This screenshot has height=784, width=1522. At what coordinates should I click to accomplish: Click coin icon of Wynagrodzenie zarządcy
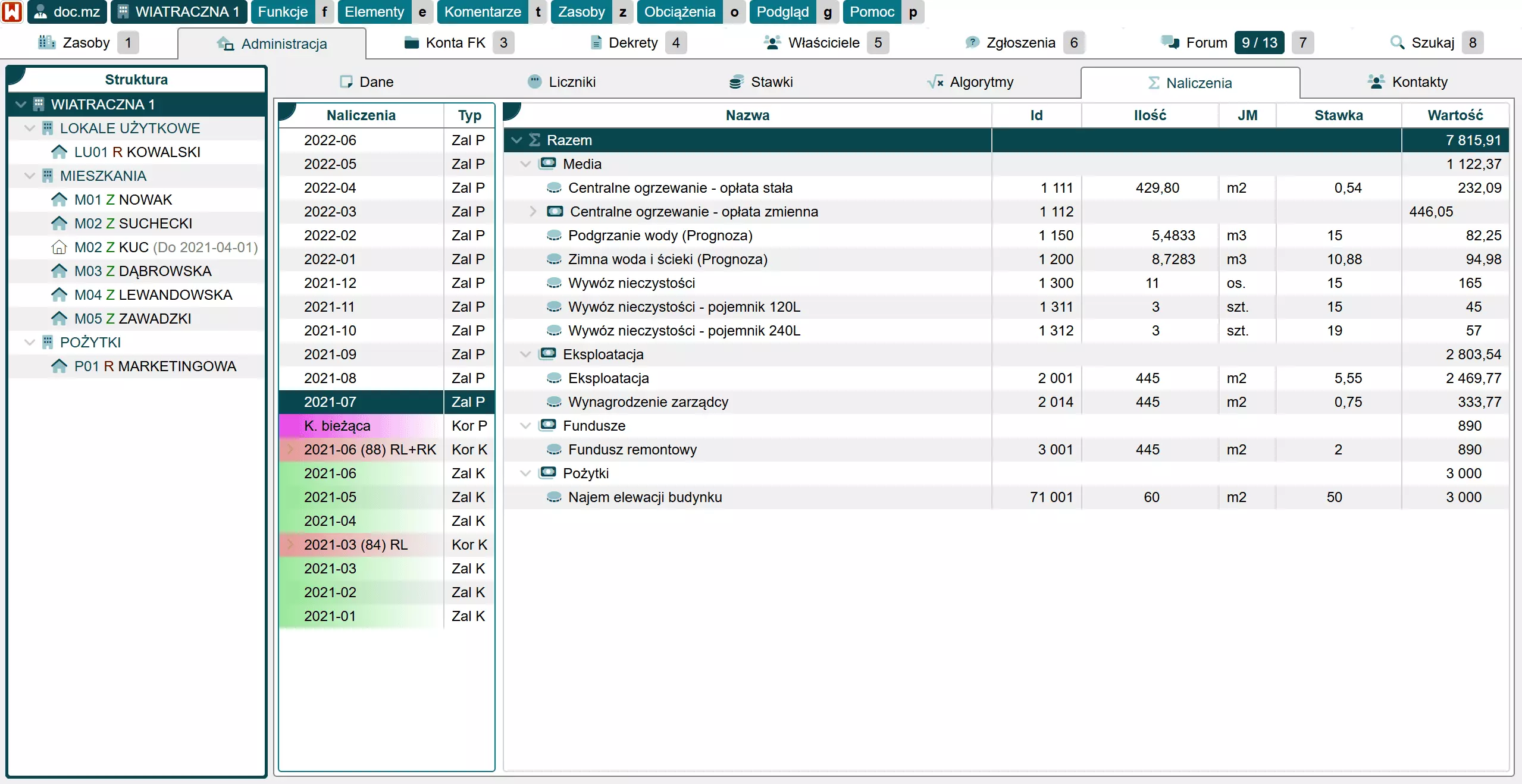pos(554,402)
